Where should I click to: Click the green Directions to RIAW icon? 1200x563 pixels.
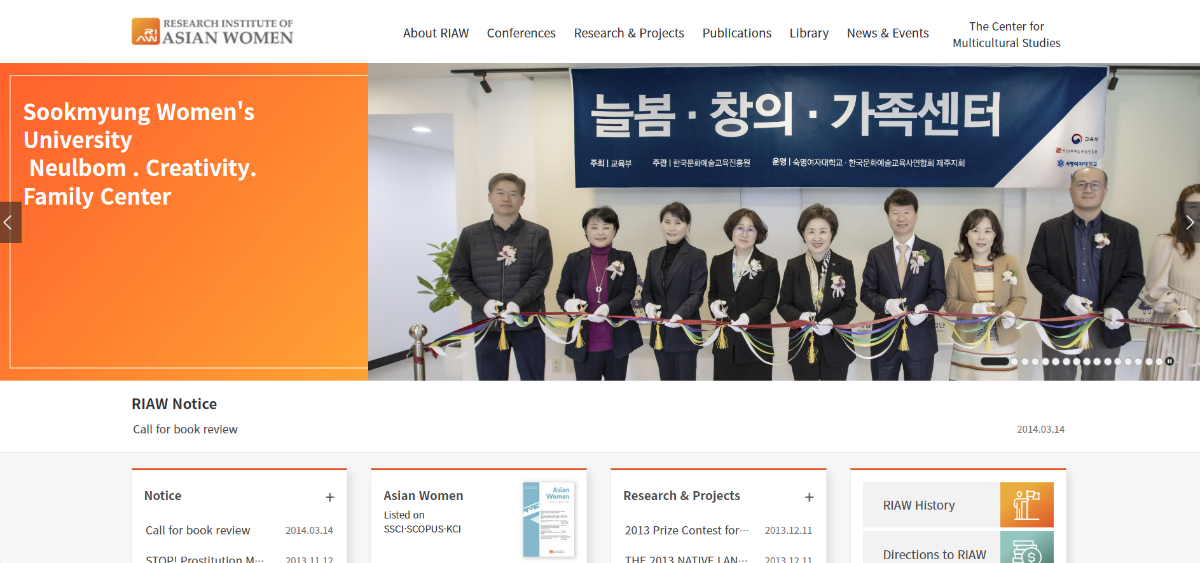point(1027,548)
